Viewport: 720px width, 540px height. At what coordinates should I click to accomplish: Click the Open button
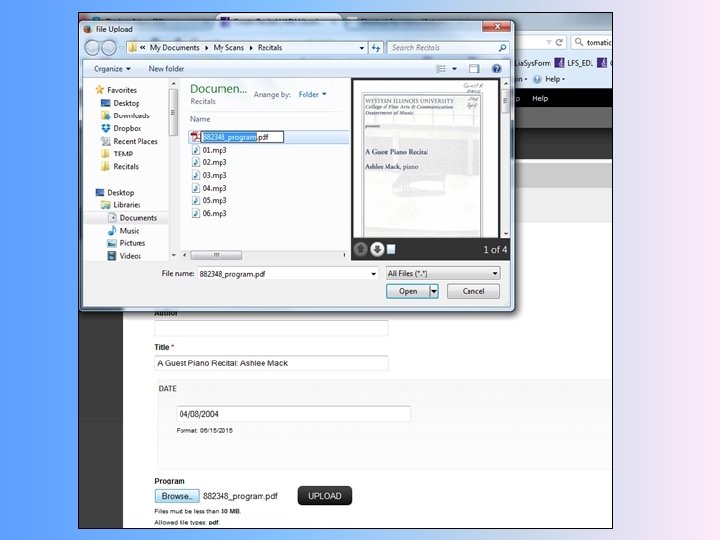(408, 292)
